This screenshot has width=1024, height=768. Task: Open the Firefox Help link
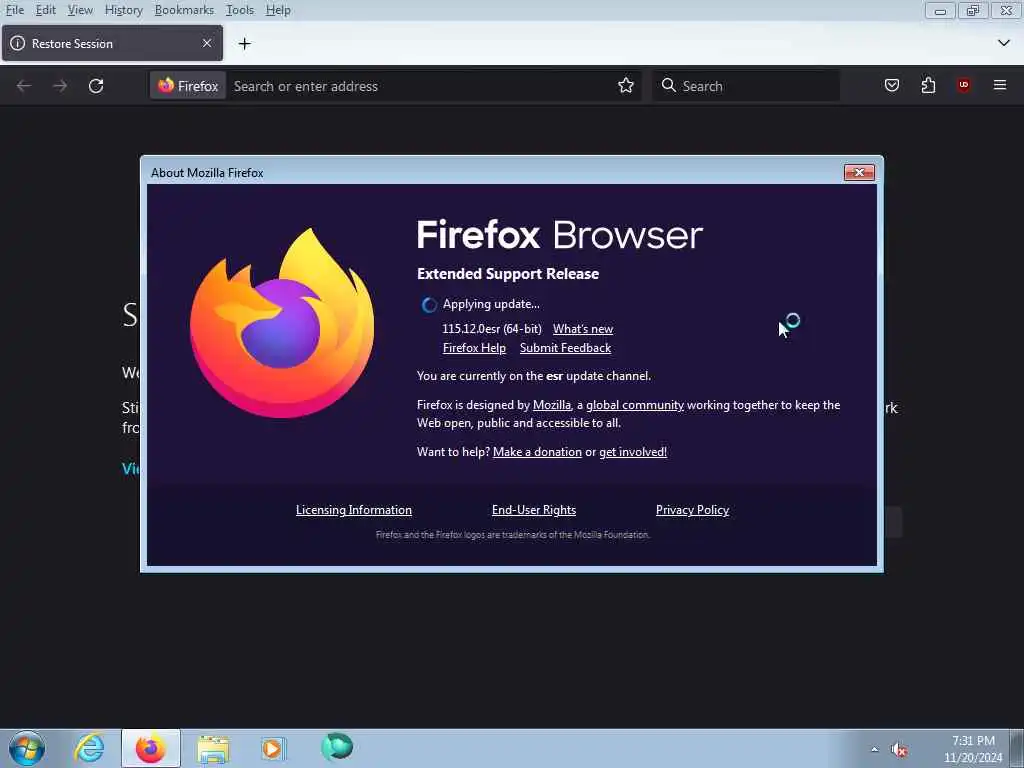tap(474, 347)
